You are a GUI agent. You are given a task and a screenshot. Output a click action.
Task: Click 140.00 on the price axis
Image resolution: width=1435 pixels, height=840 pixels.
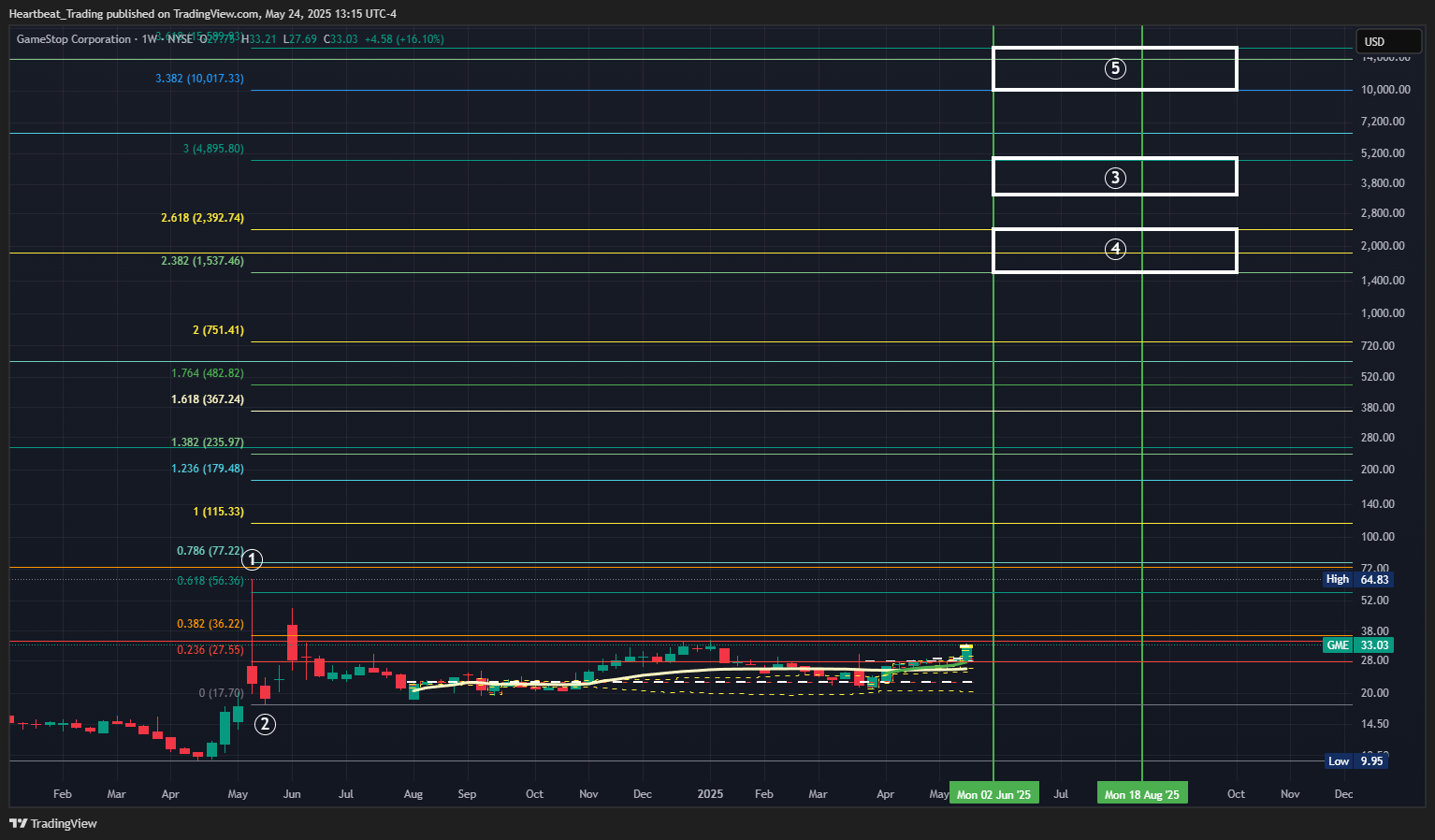pyautogui.click(x=1378, y=504)
